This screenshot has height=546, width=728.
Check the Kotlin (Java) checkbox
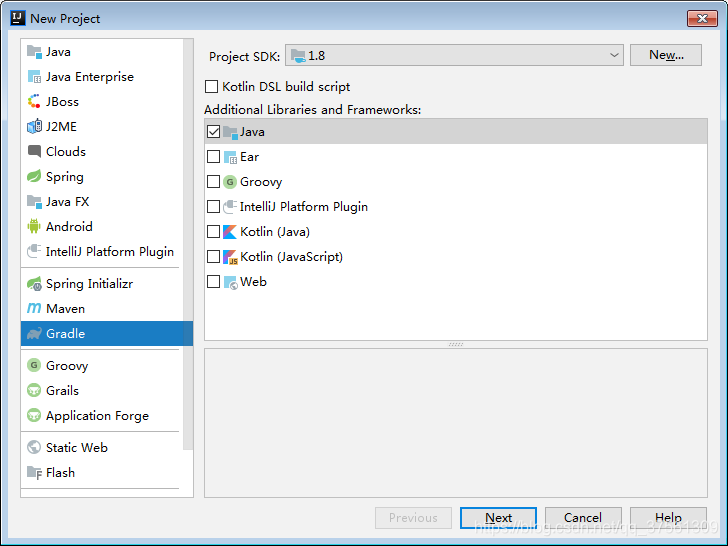pyautogui.click(x=214, y=232)
